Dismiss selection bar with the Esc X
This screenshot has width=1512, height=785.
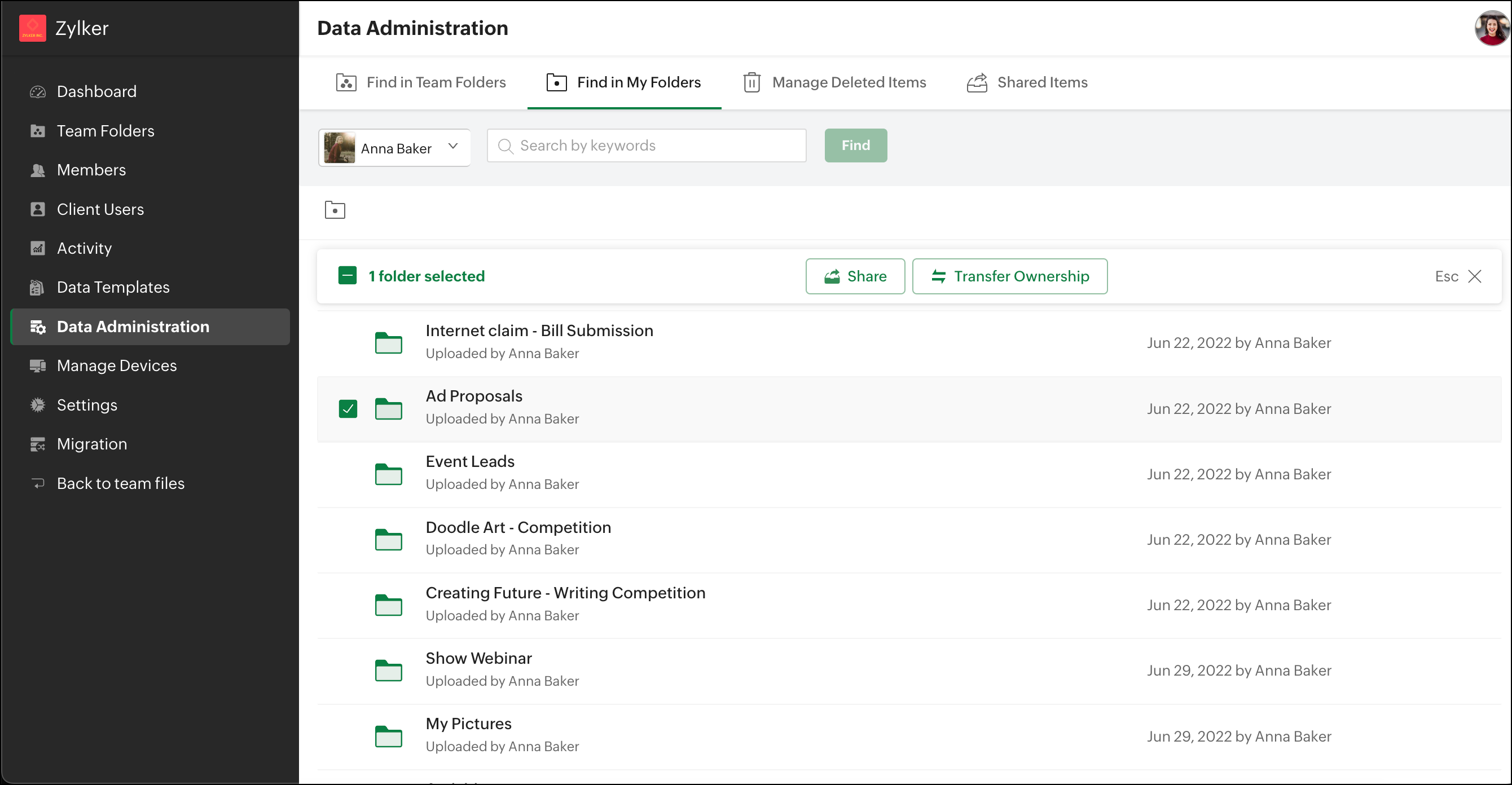[1474, 276]
